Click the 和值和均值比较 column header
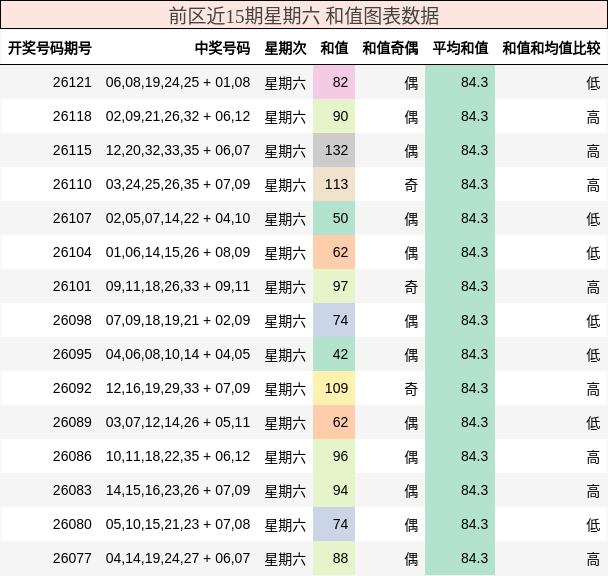 551,48
